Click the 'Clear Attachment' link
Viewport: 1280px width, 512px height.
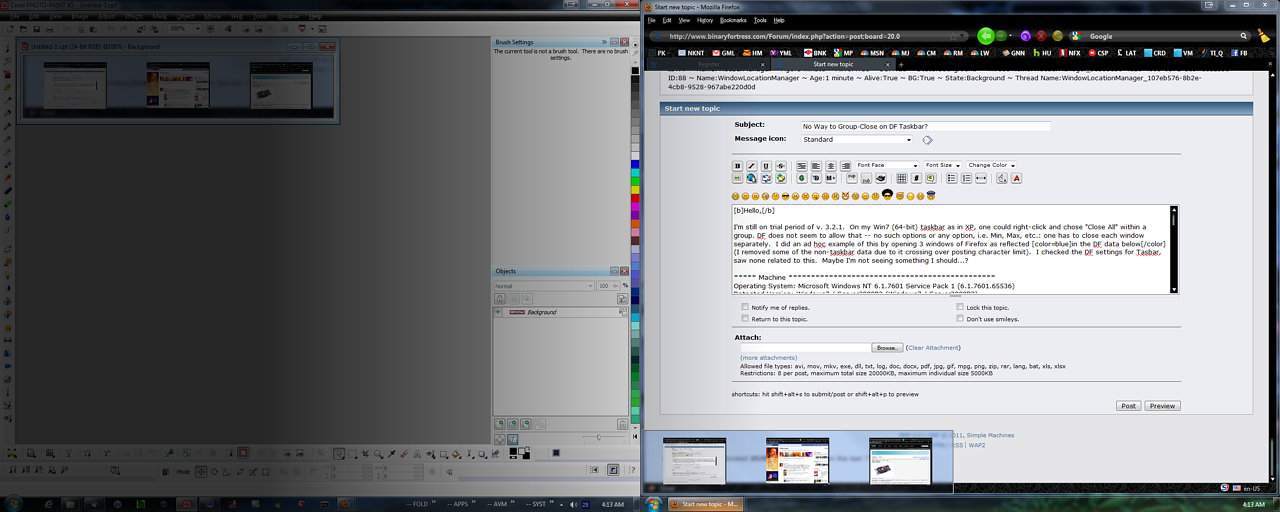tap(933, 348)
